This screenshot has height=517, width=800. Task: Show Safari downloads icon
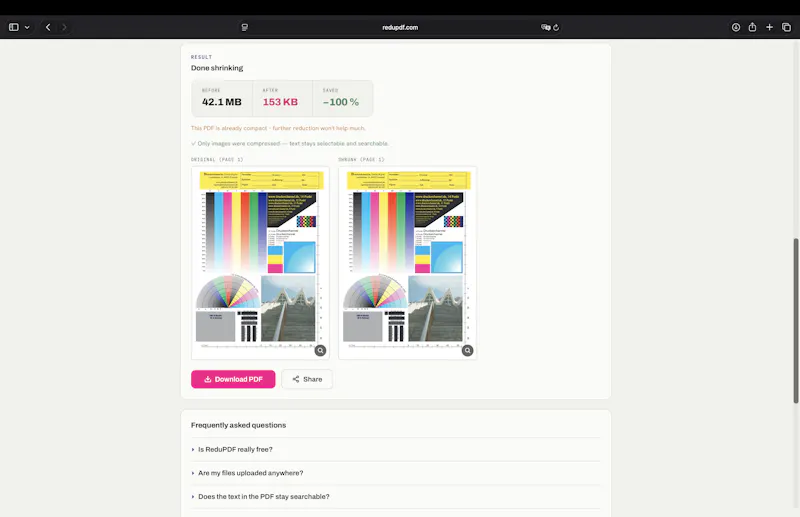(736, 27)
